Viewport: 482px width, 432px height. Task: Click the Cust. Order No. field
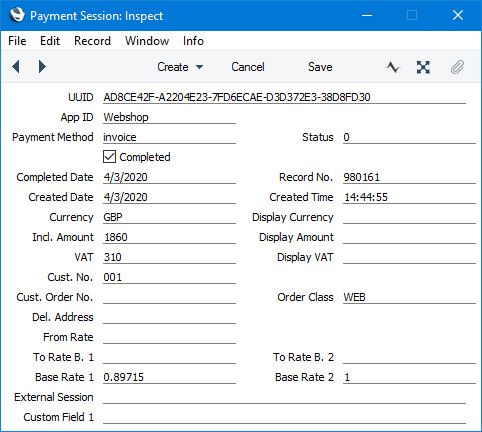coord(169,297)
